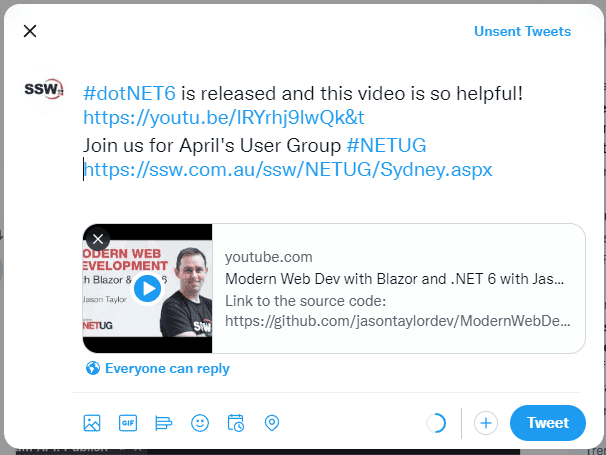Click the SSW profile avatar
Viewport: 606px width, 455px height.
(43, 89)
